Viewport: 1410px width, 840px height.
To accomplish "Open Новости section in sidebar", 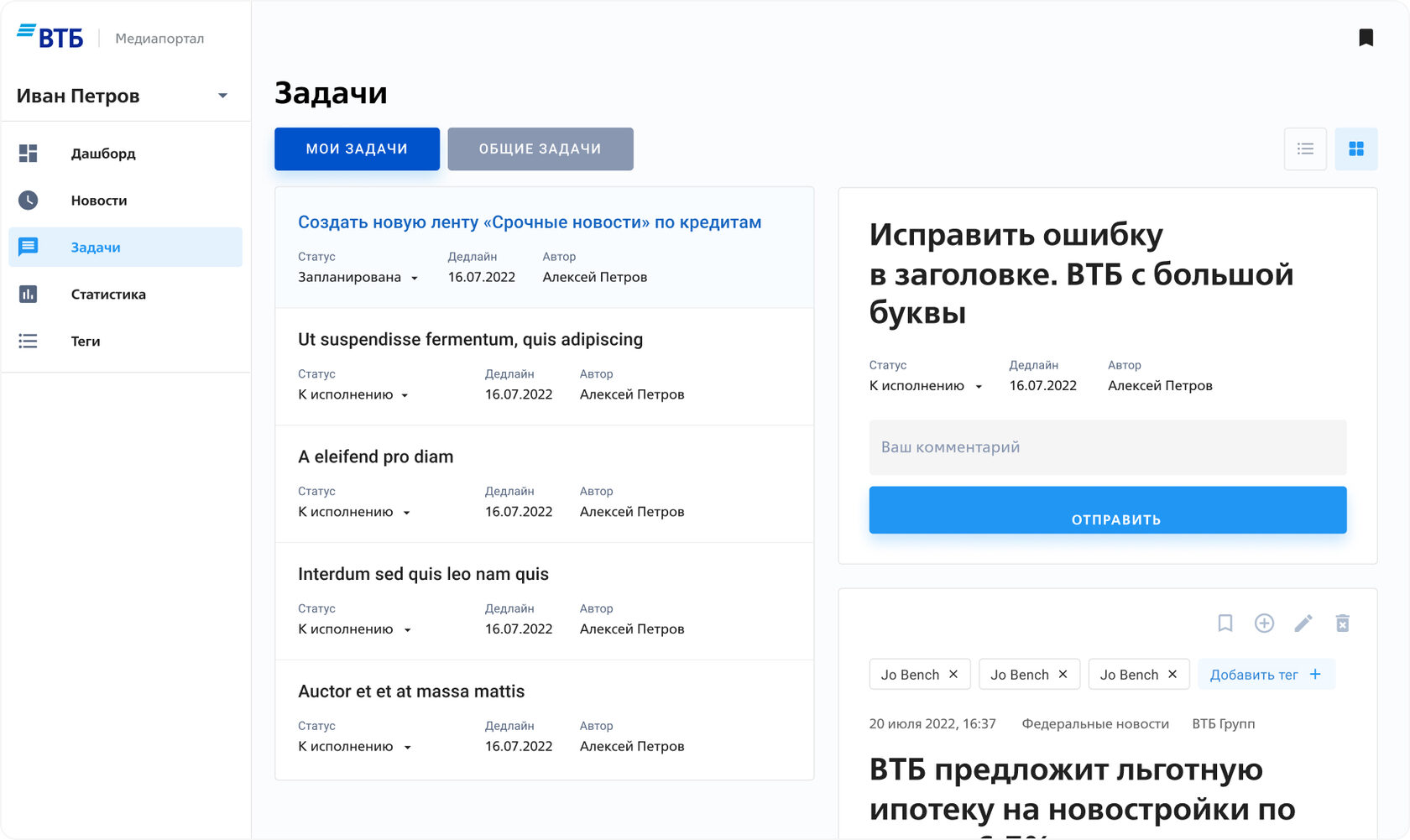I will (x=99, y=201).
